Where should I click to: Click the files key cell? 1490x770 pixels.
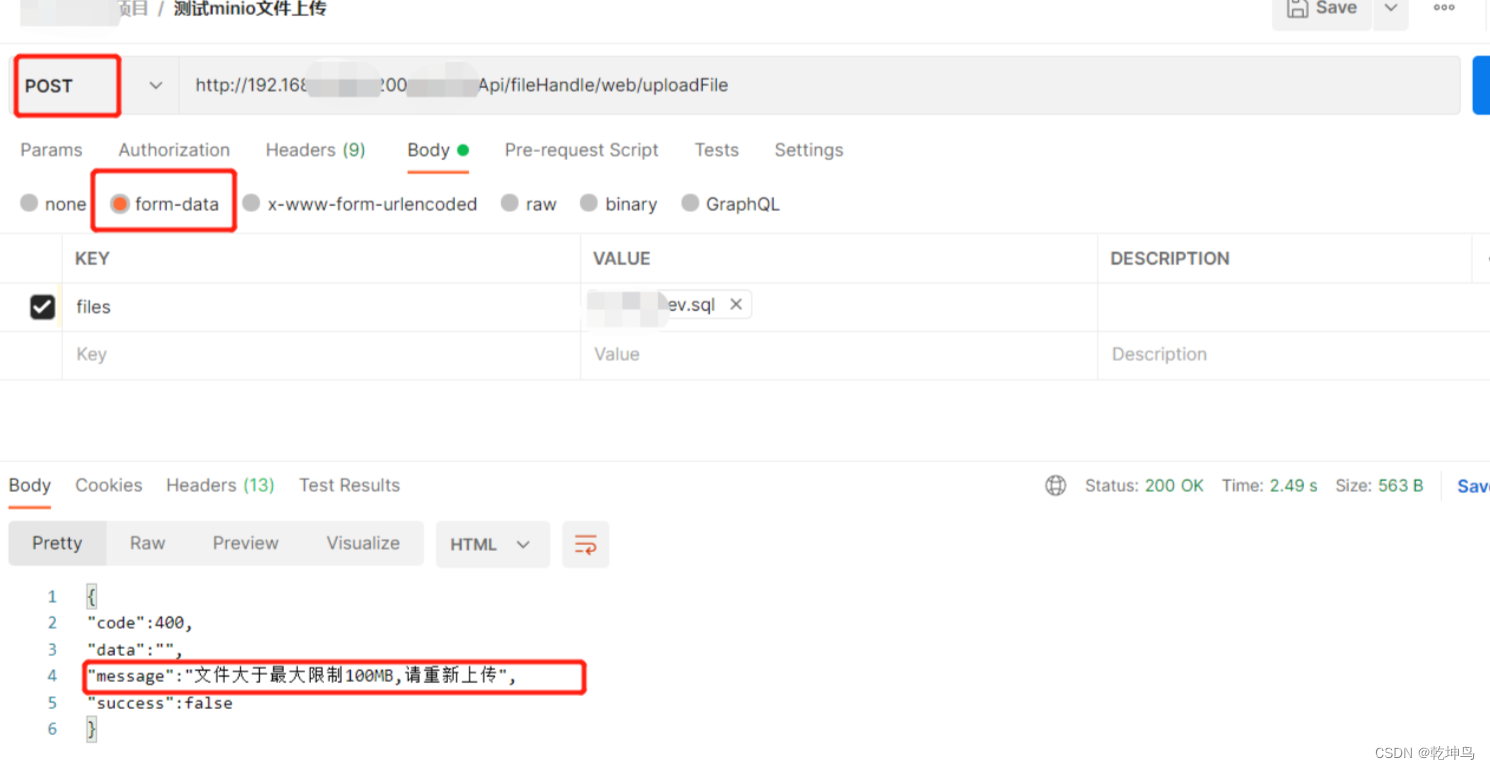point(320,307)
